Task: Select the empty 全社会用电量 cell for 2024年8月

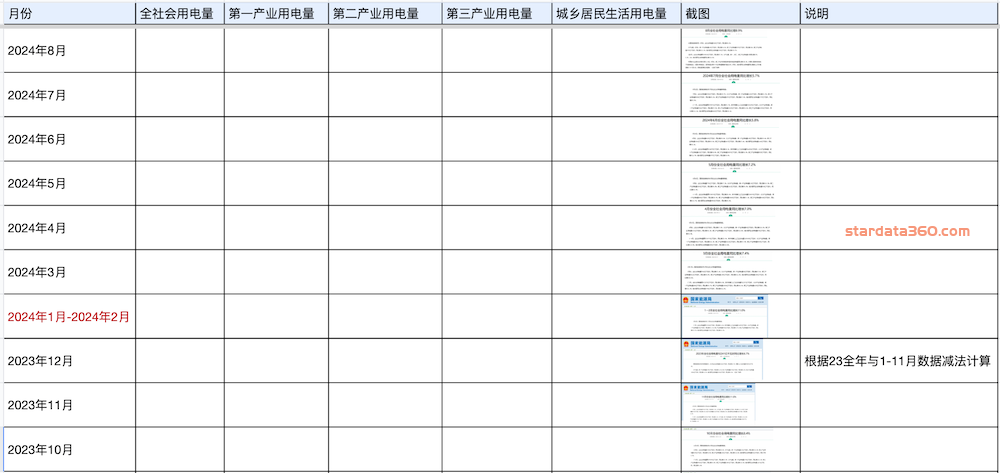Action: point(180,50)
